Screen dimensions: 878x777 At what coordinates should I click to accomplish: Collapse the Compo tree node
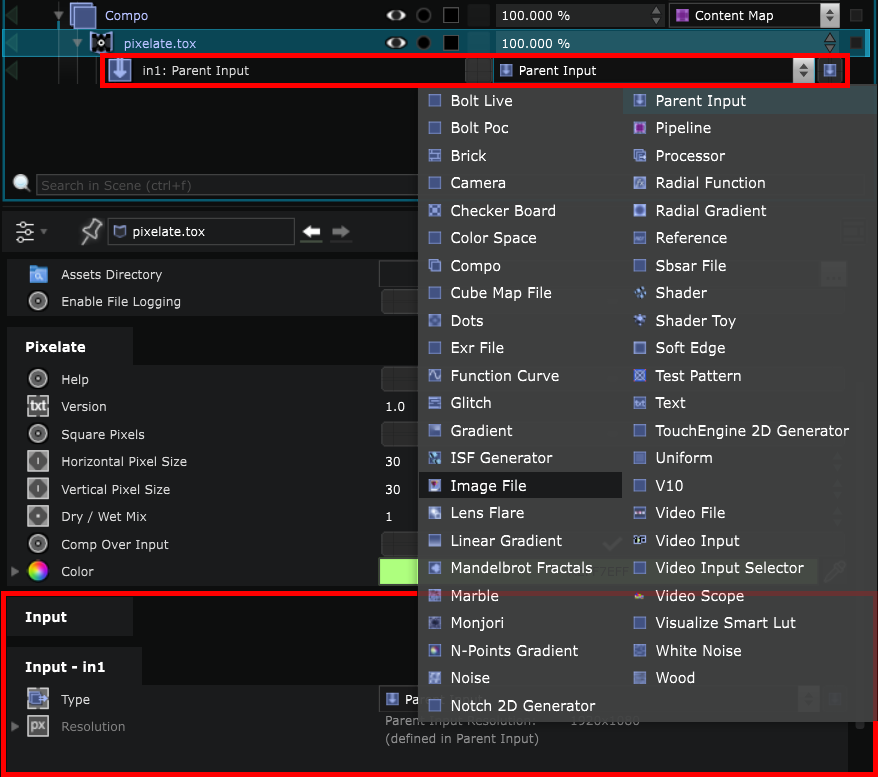59,16
